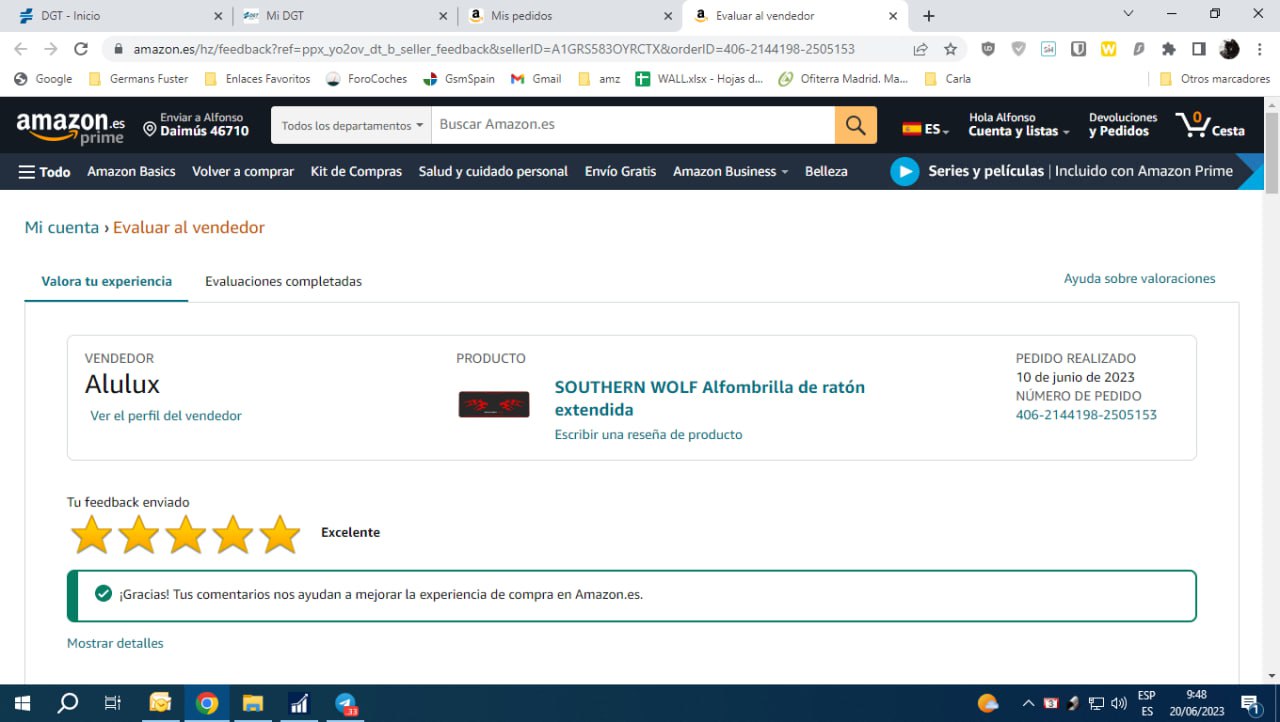Expand the Cuenta y listas menu
Image resolution: width=1280 pixels, height=722 pixels.
click(1018, 125)
